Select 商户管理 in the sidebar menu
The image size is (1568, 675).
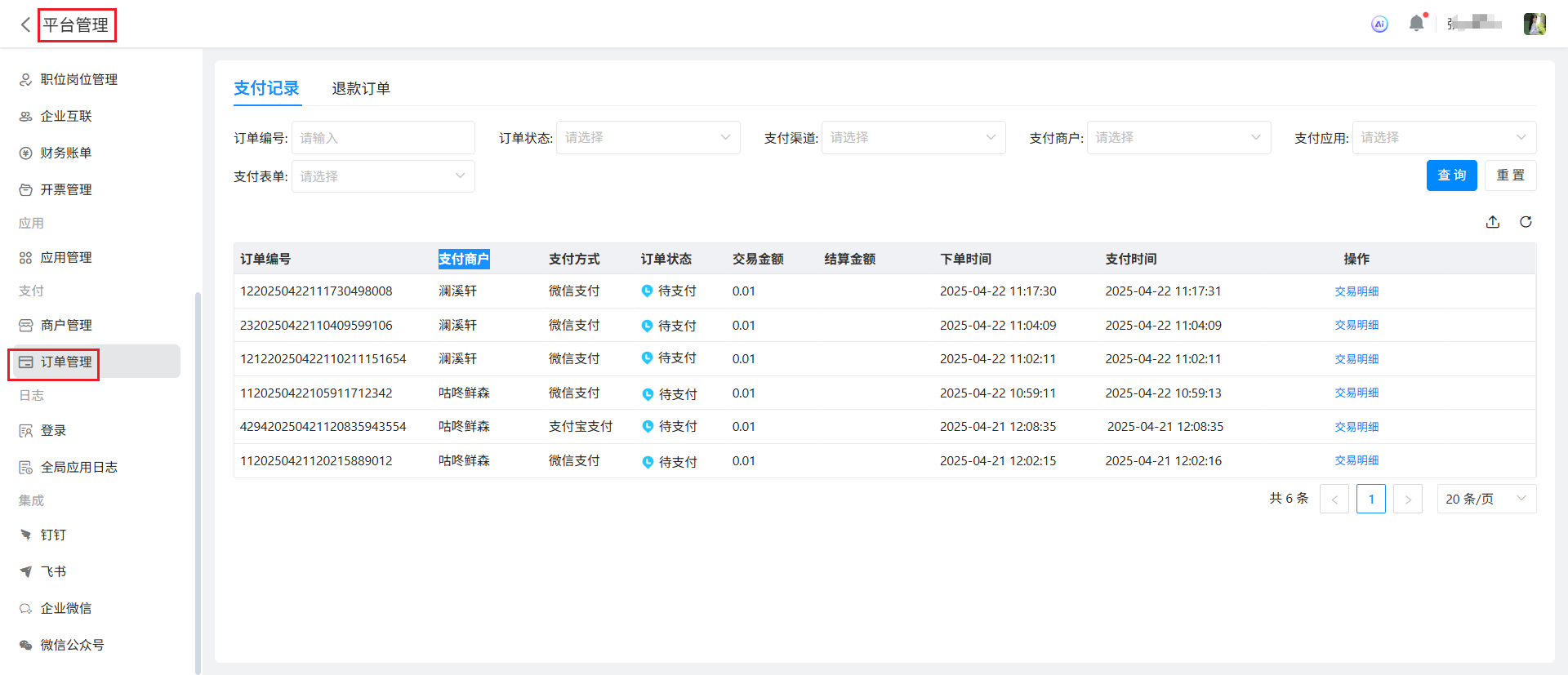coord(66,325)
